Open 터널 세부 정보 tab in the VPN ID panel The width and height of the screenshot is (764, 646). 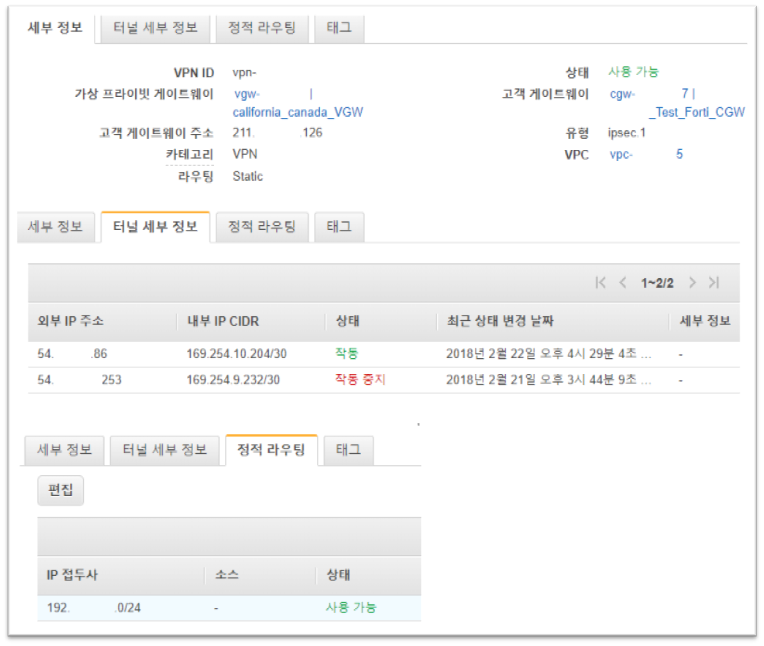coord(155,28)
